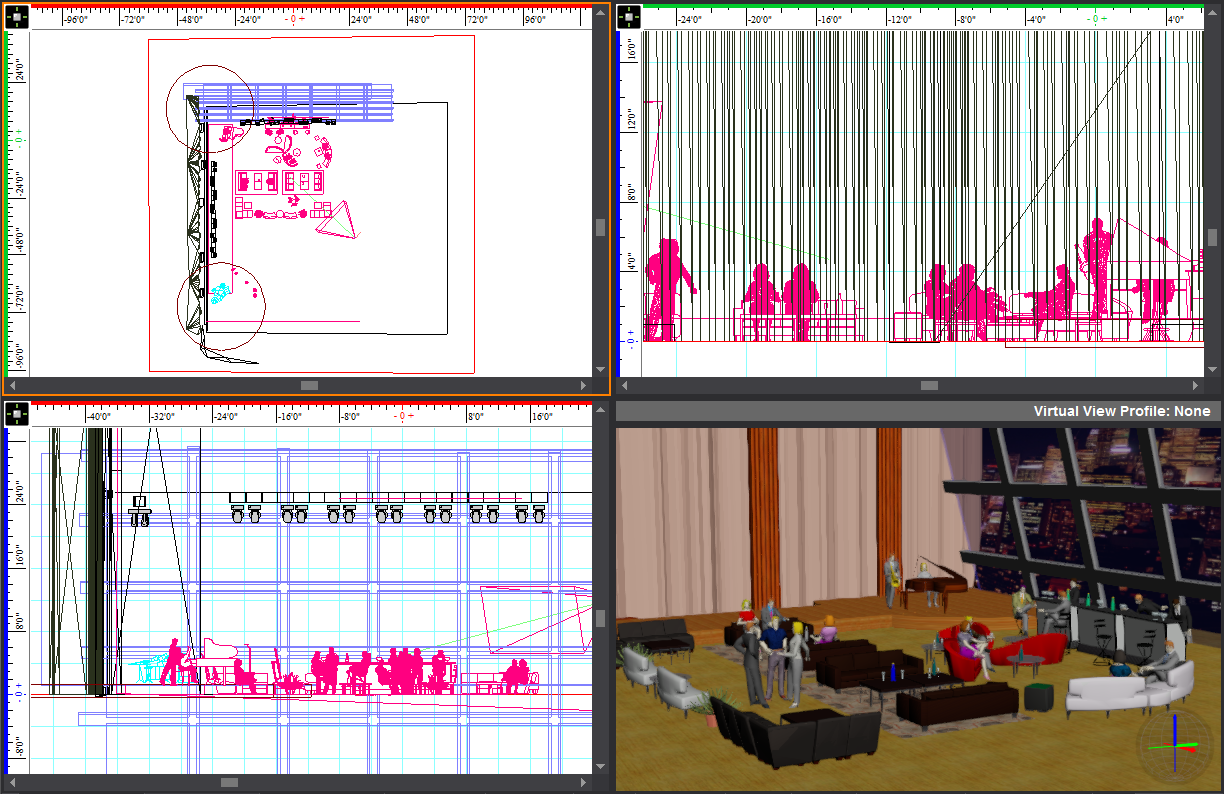Click the plan view horizontal scrollbar thumb
1224x794 pixels.
click(310, 385)
